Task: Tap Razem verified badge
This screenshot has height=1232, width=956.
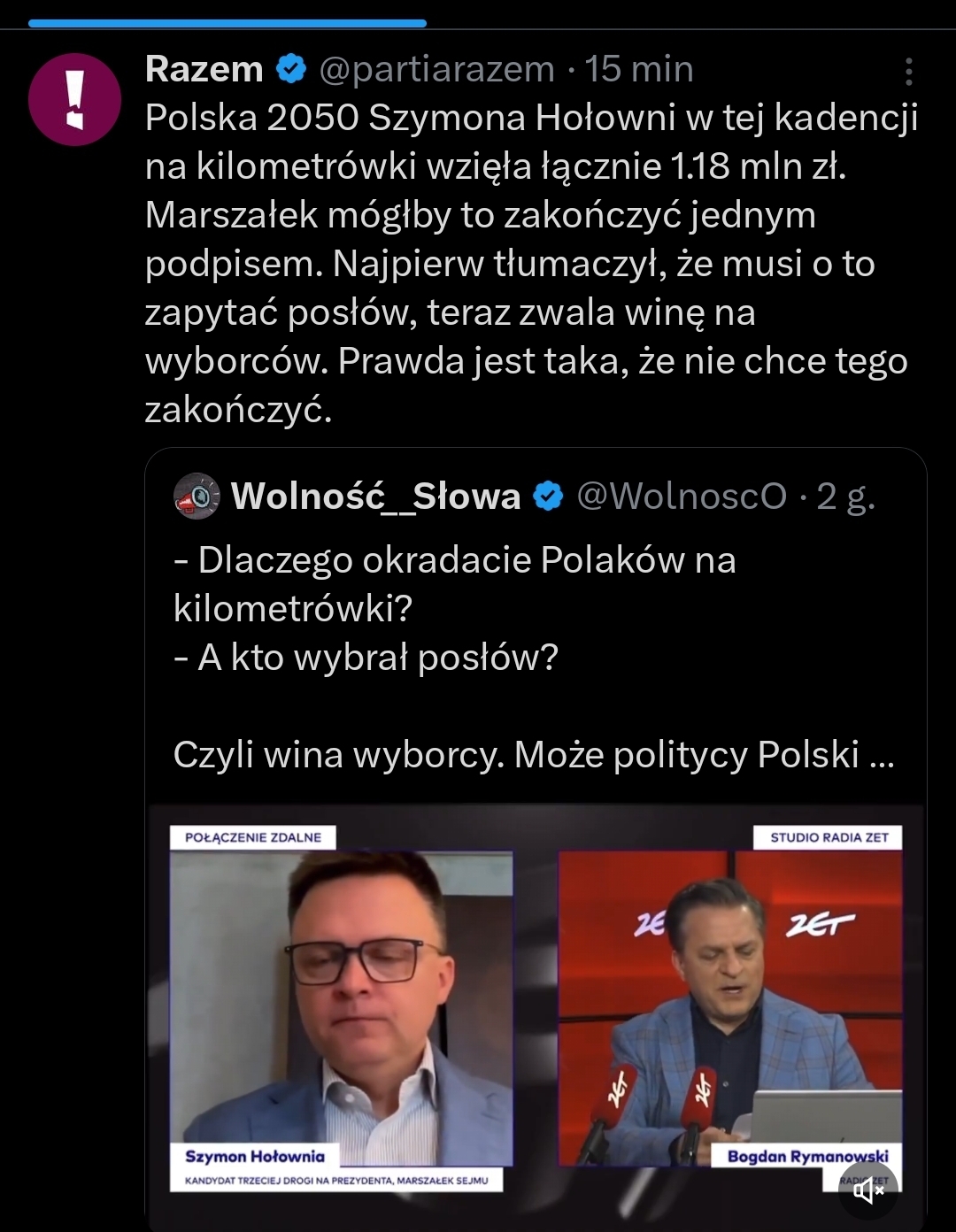Action: pyautogui.click(x=291, y=69)
